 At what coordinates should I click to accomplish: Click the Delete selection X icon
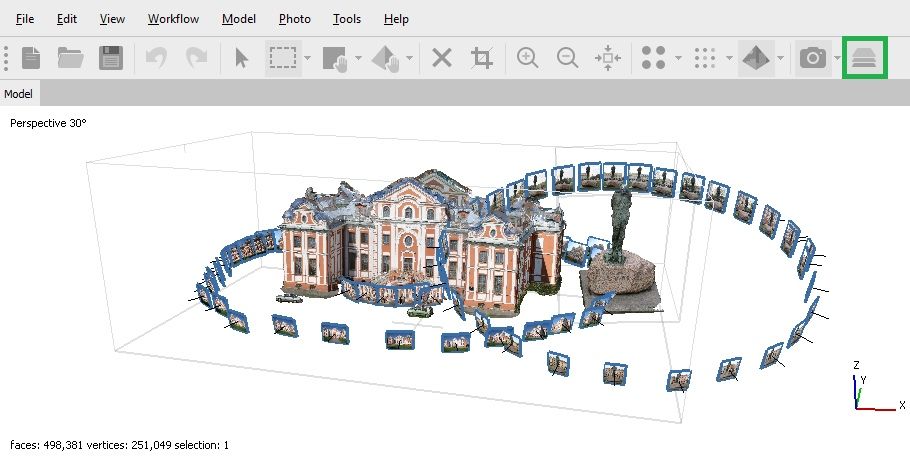pyautogui.click(x=442, y=58)
